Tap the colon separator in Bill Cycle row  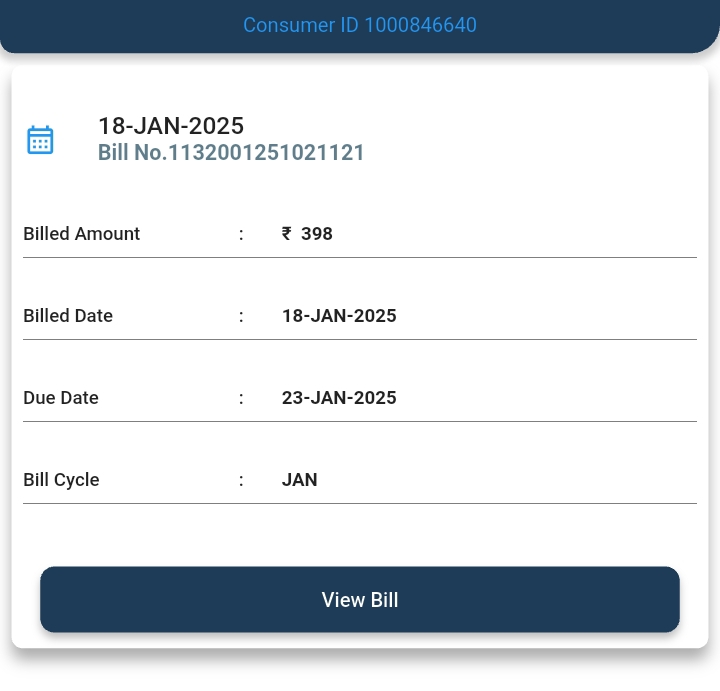241,480
